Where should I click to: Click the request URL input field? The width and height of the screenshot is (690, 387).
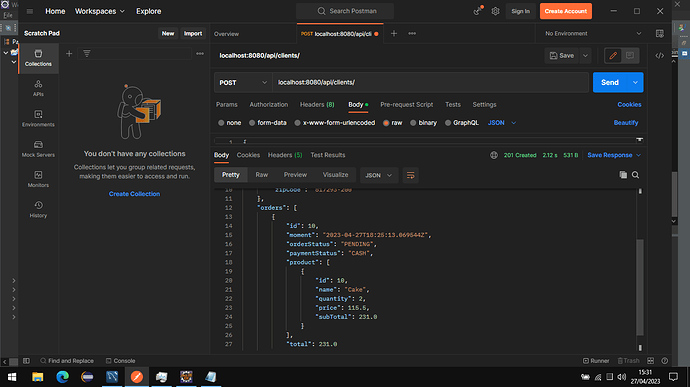point(430,82)
